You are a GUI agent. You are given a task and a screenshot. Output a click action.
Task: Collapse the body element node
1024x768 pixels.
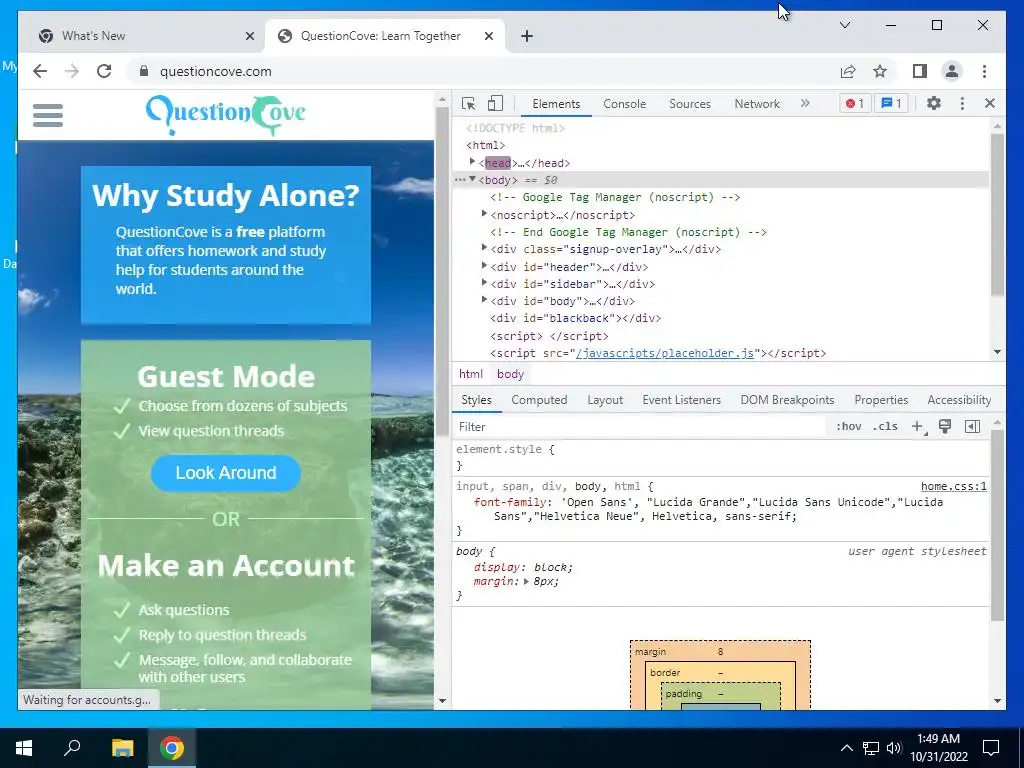472,179
